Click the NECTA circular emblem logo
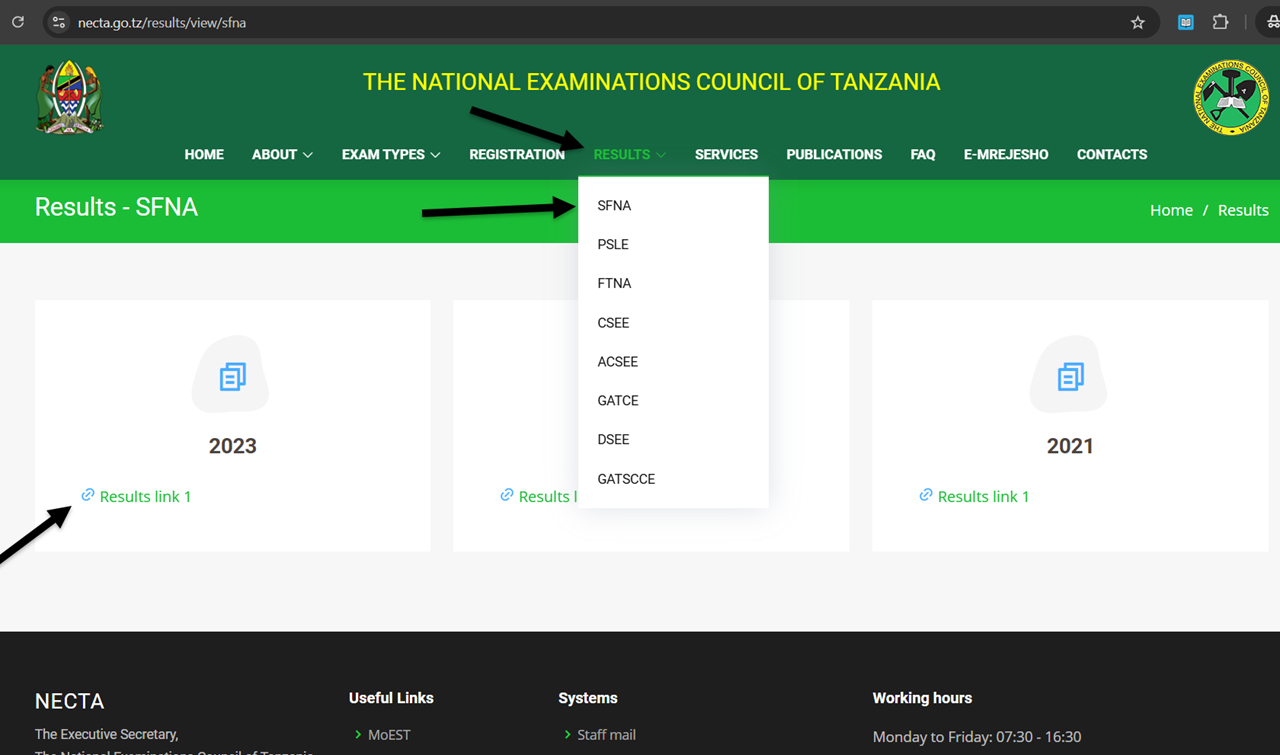The height and width of the screenshot is (755, 1280). tap(1231, 97)
